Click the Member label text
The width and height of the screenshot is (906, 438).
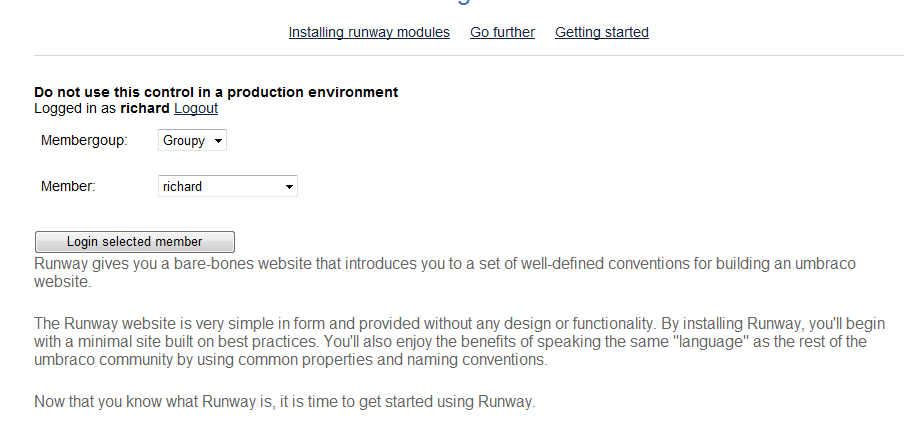click(x=68, y=186)
